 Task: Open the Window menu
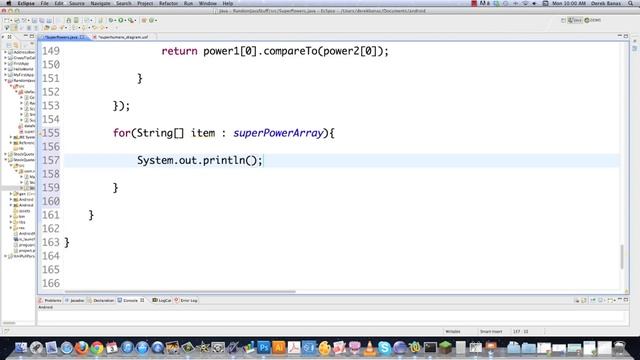tap(207, 3)
